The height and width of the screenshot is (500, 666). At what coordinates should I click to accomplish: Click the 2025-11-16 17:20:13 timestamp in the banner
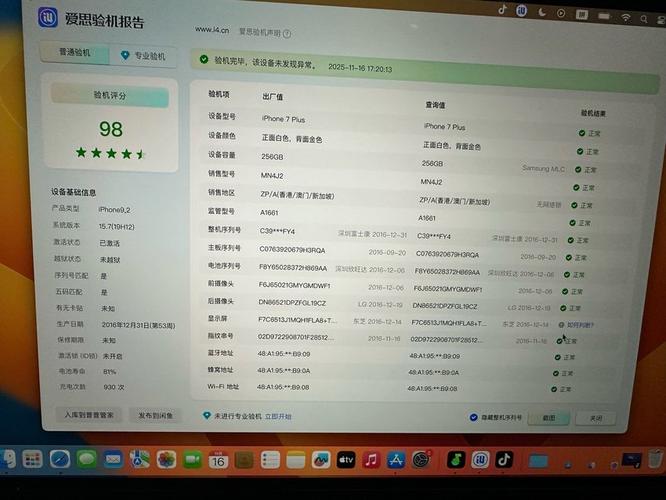point(360,68)
